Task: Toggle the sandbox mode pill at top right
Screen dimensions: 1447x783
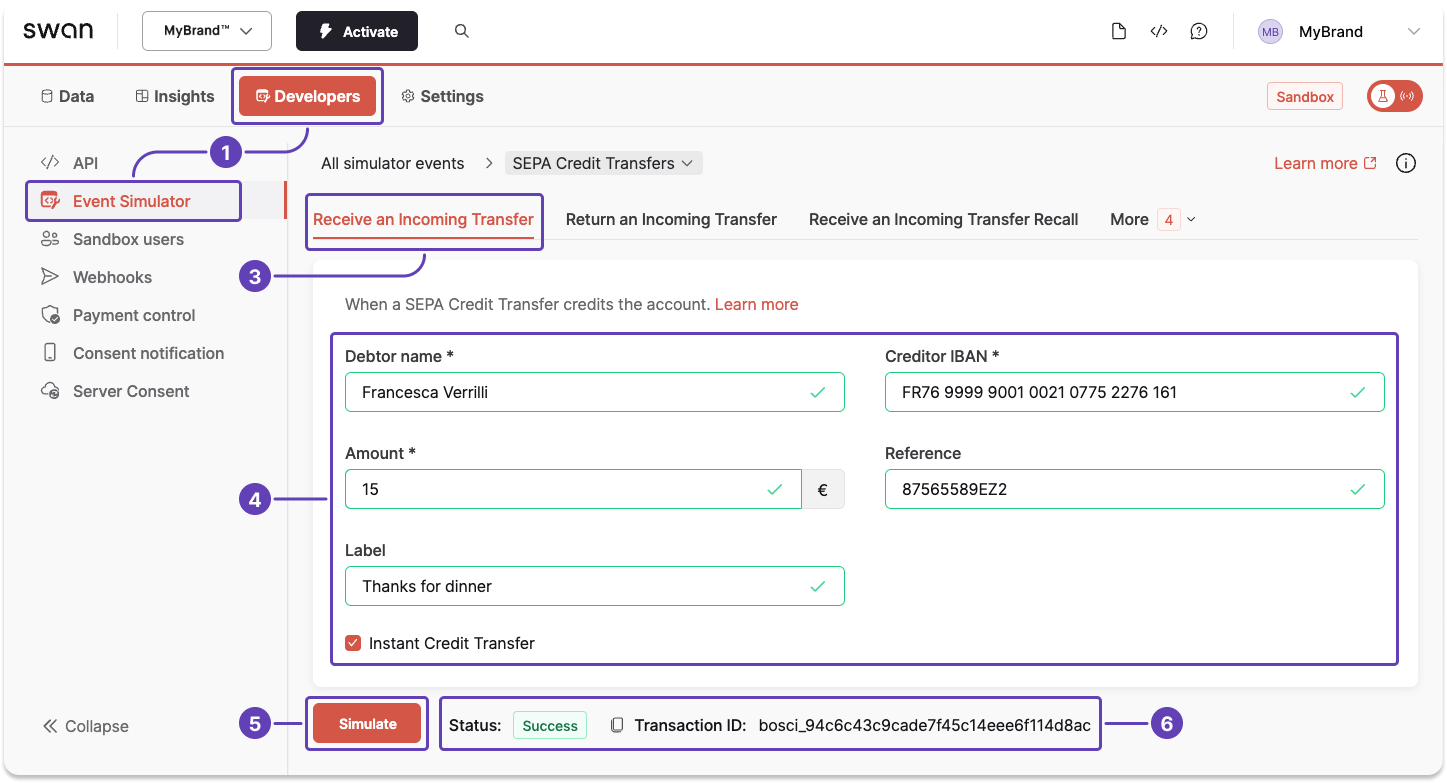Action: (x=1394, y=96)
